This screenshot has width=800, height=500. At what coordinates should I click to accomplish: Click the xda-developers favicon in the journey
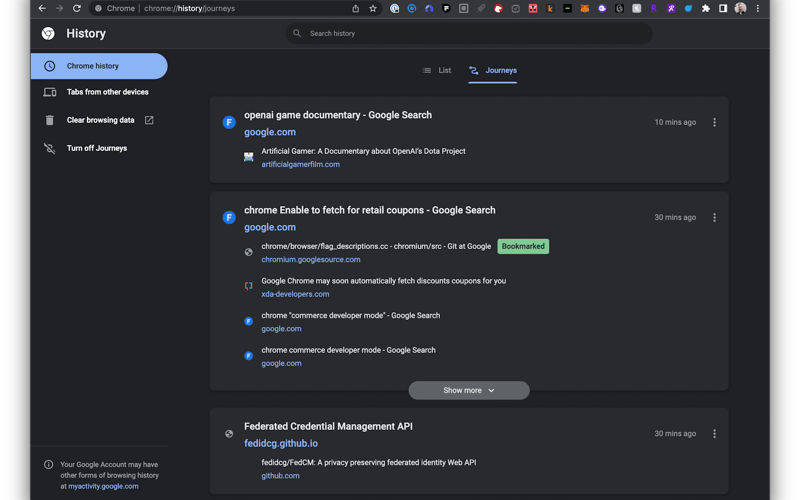pos(248,286)
